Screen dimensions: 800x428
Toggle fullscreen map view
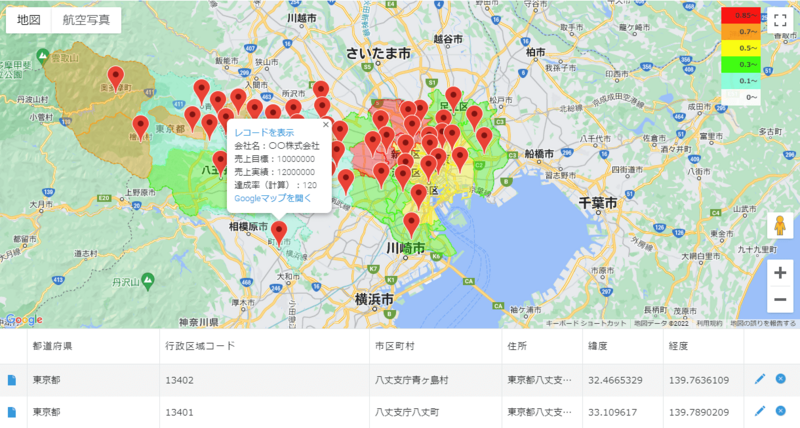780,20
